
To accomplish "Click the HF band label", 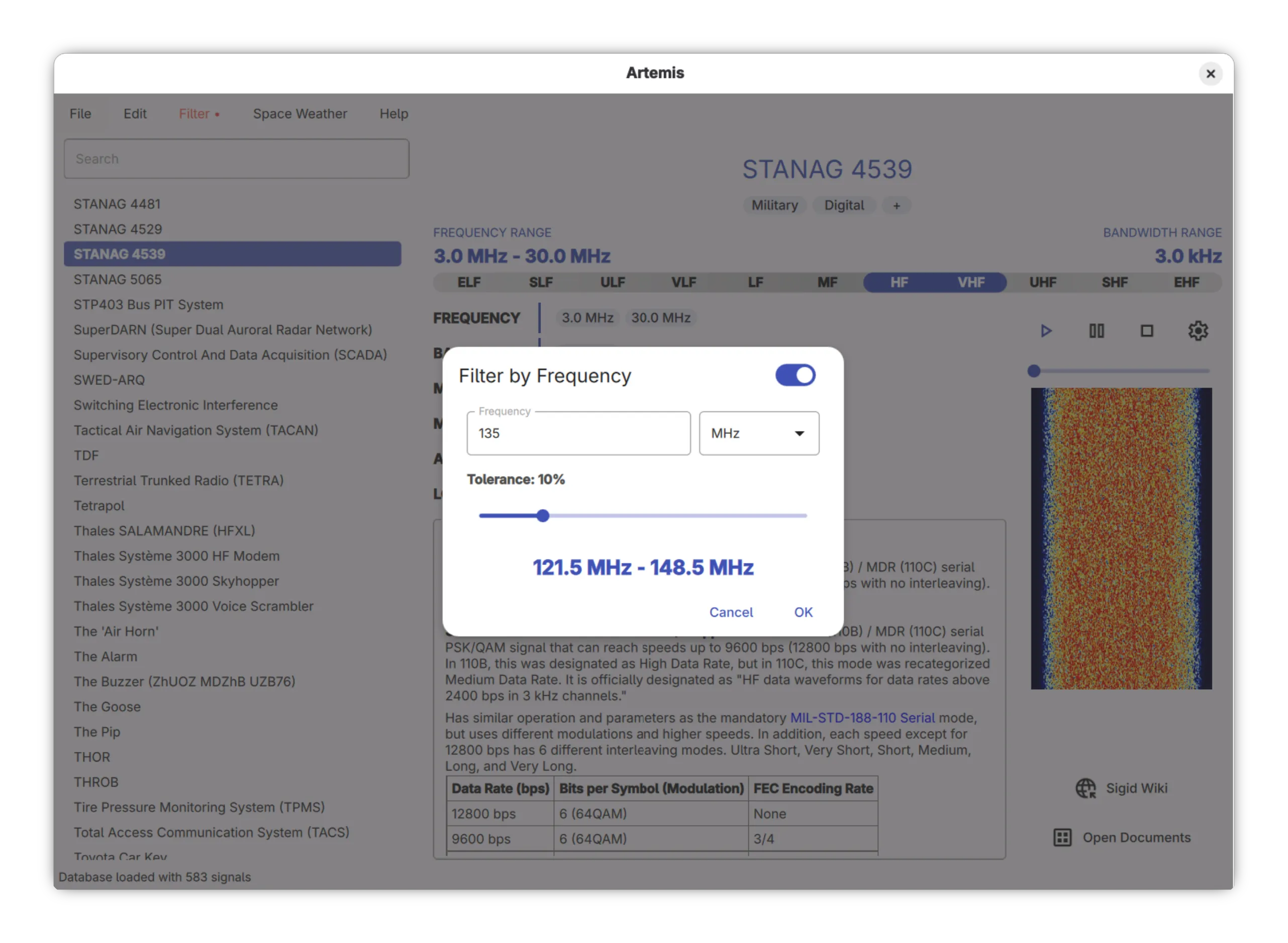I will [899, 282].
